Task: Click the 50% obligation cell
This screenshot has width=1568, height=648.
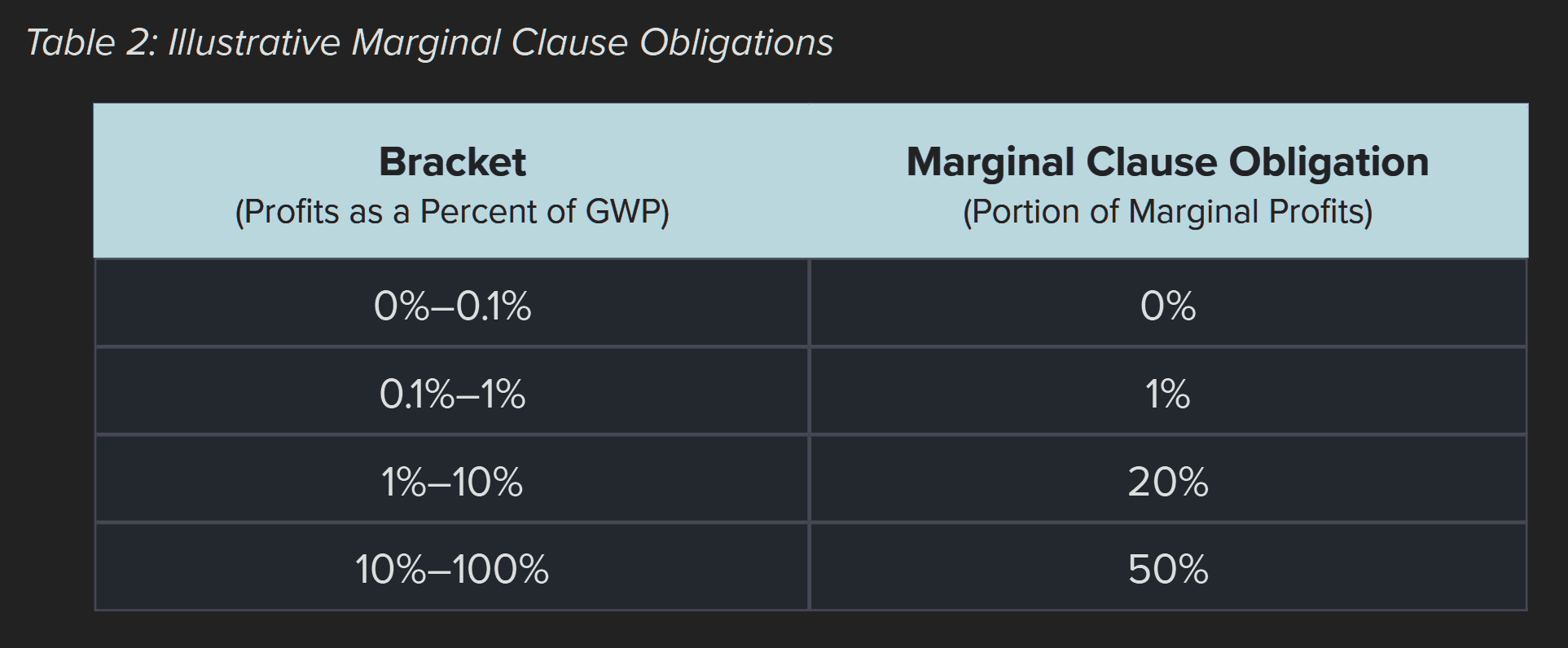Action: tap(1168, 566)
